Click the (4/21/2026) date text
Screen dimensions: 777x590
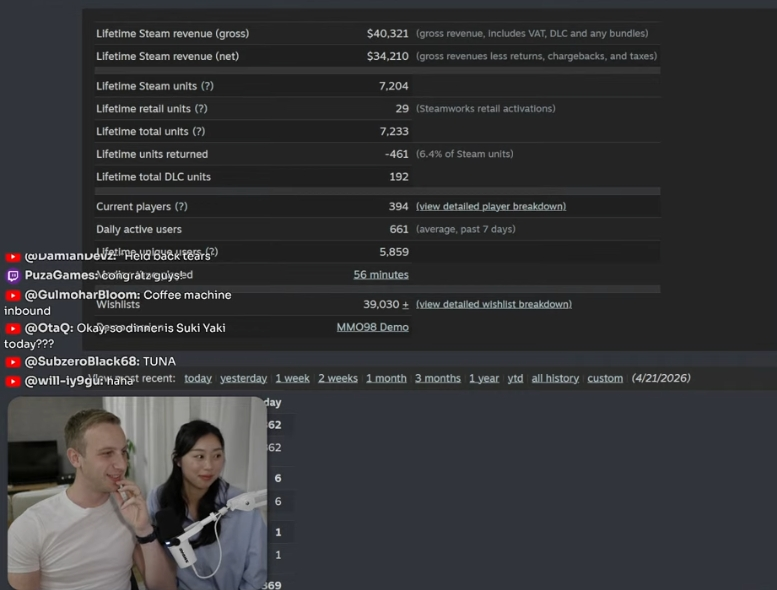[x=661, y=378]
